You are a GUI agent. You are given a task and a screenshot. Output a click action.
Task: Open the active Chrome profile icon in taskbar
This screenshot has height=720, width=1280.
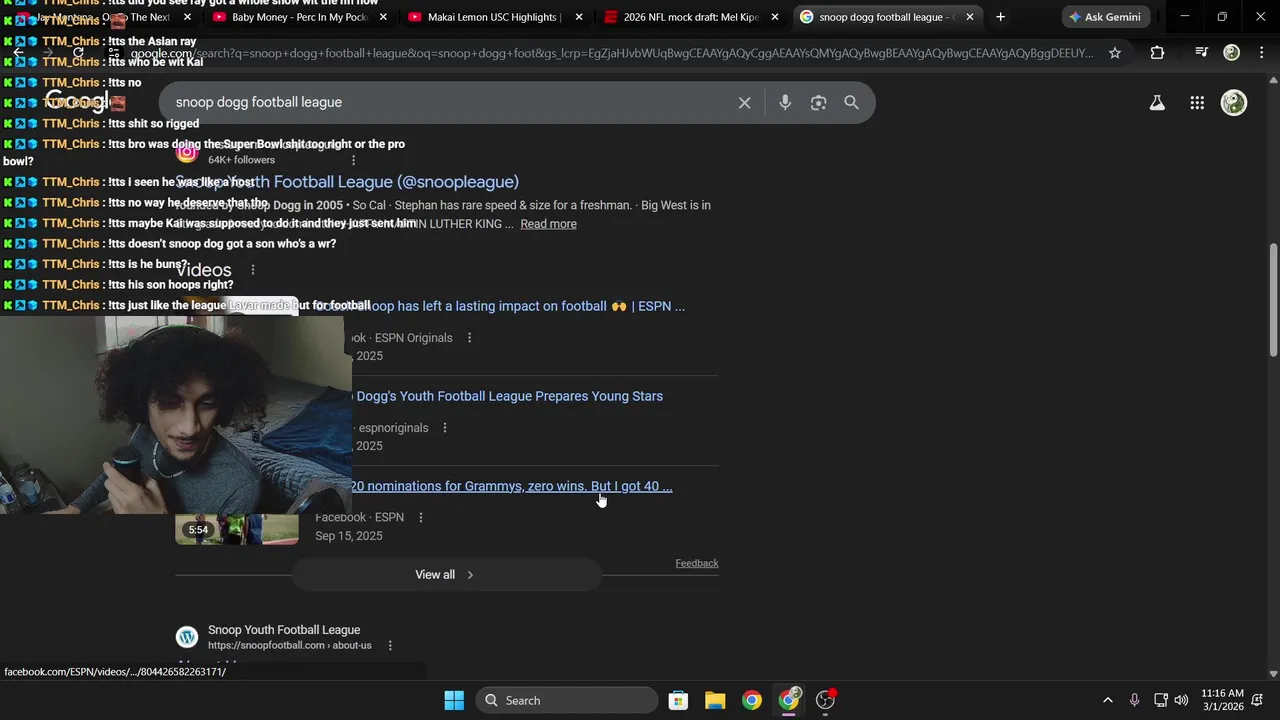point(789,700)
